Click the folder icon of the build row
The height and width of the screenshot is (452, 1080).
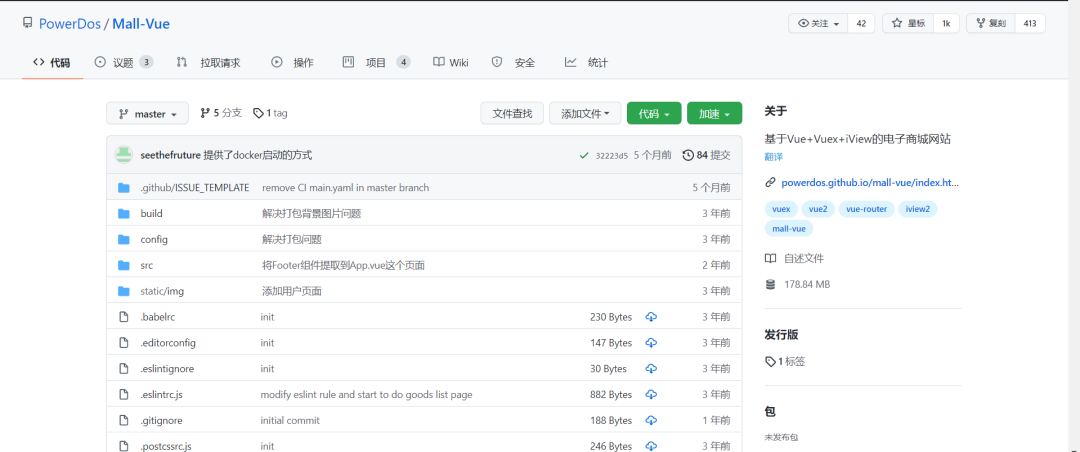[x=124, y=214]
